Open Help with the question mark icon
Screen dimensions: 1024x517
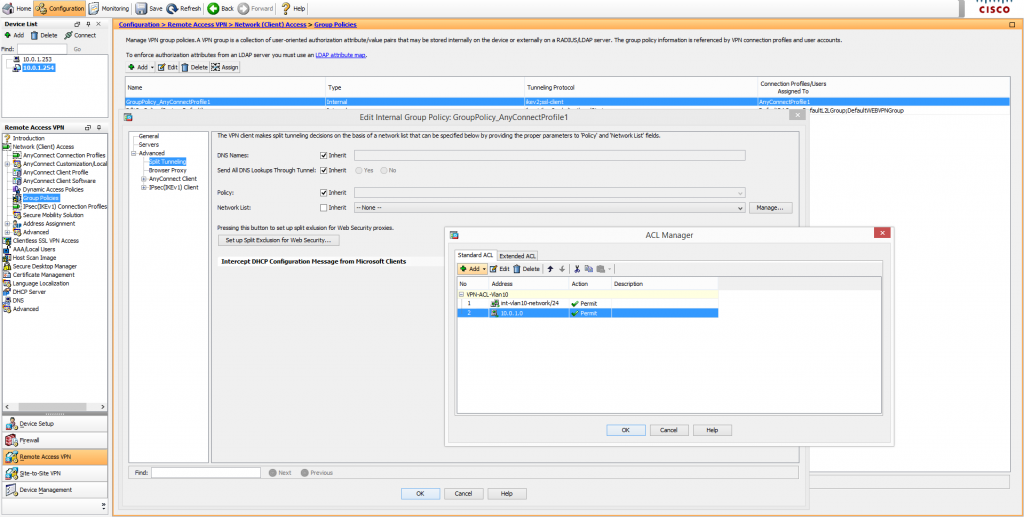(x=293, y=8)
